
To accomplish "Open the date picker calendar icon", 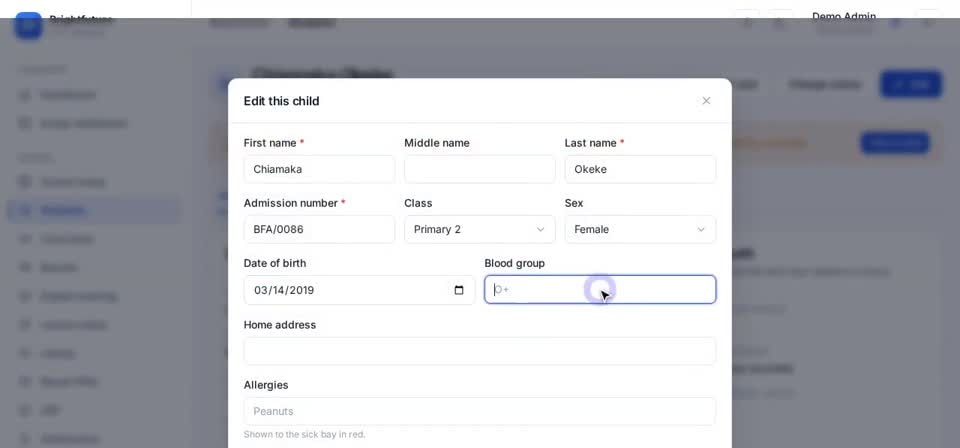I will tap(459, 290).
